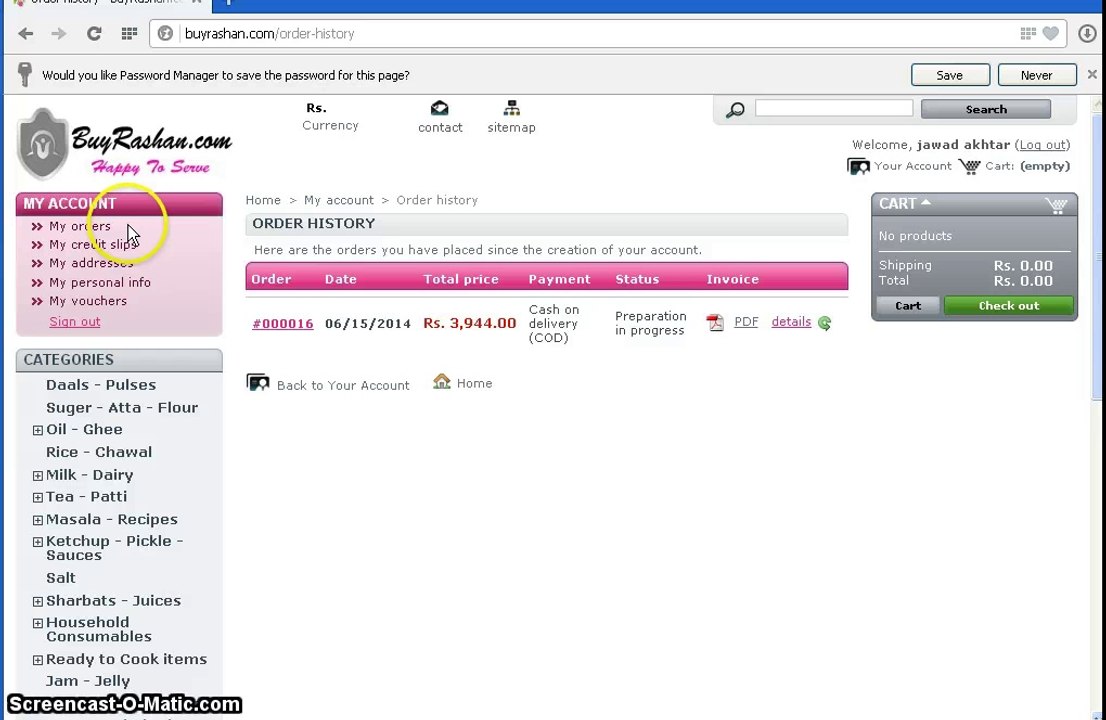Click the site info icon before URL

point(165,33)
